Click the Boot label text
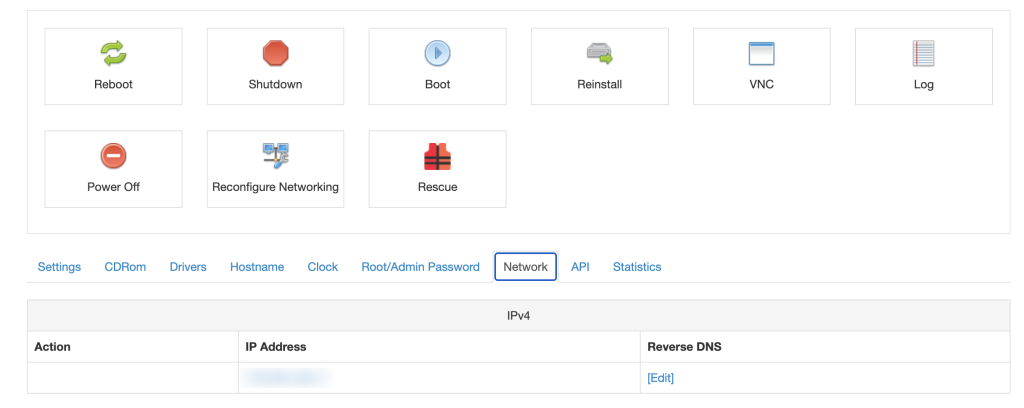The height and width of the screenshot is (408, 1024). (438, 84)
